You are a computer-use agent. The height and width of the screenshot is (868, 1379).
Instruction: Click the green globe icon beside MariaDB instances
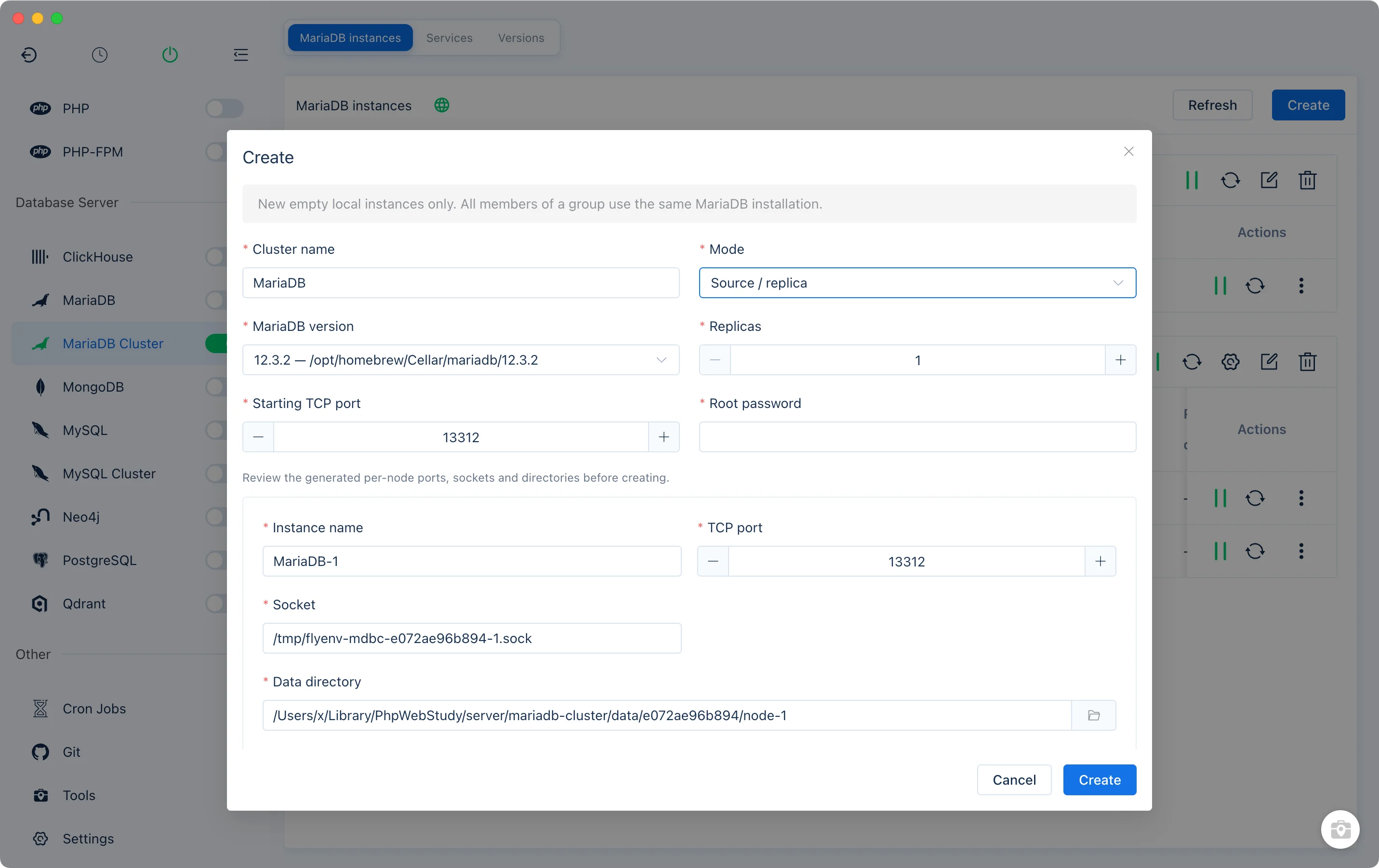pyautogui.click(x=441, y=105)
